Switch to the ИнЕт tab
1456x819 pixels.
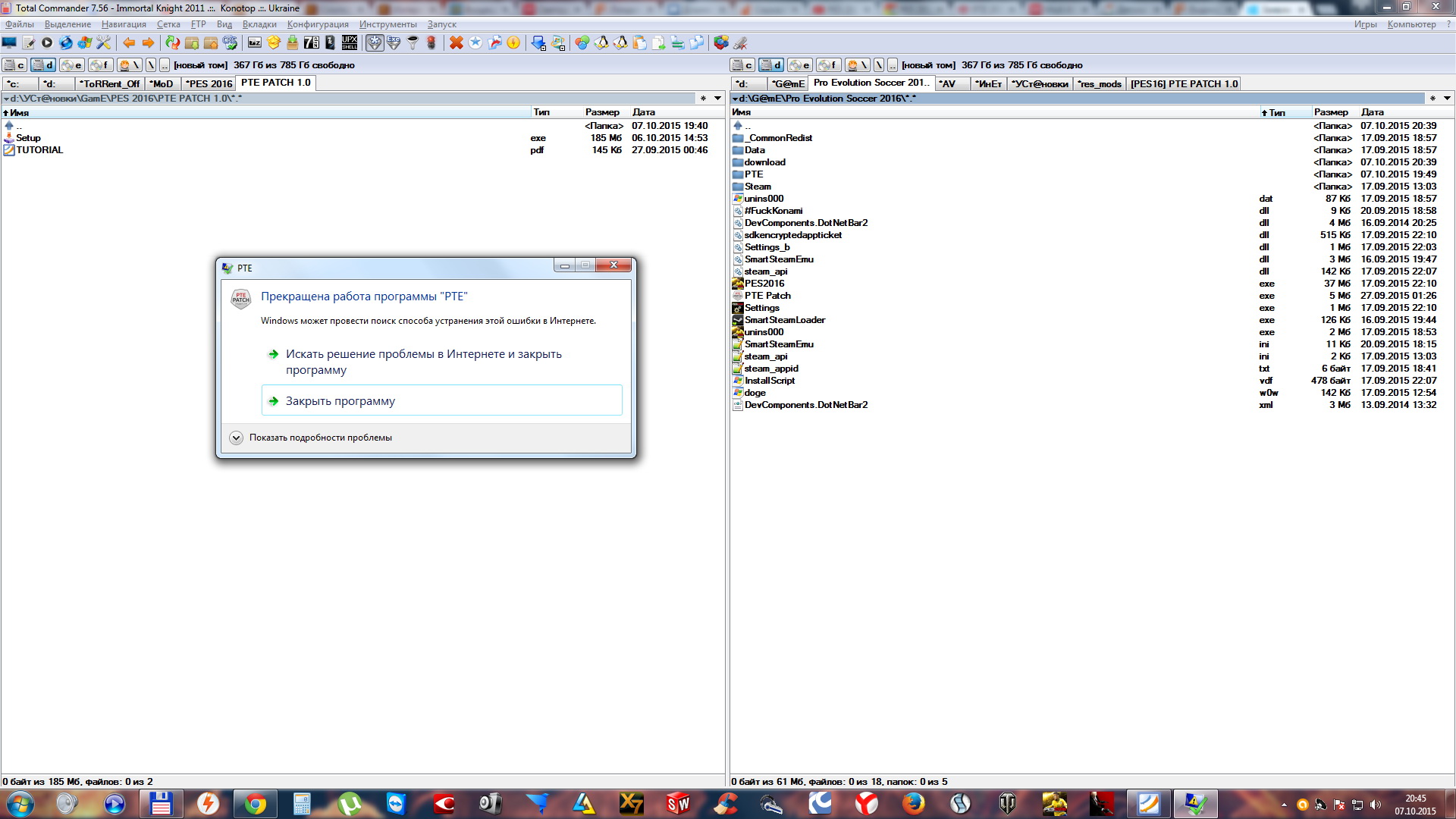click(989, 83)
